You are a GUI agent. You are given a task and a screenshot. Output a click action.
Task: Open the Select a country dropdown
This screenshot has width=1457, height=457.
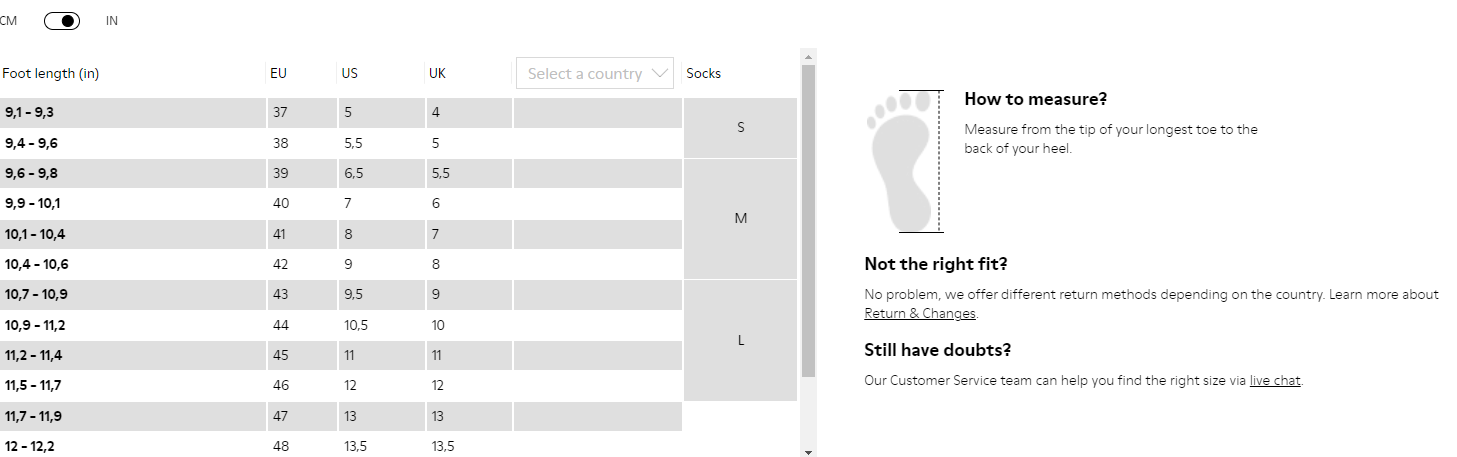595,73
